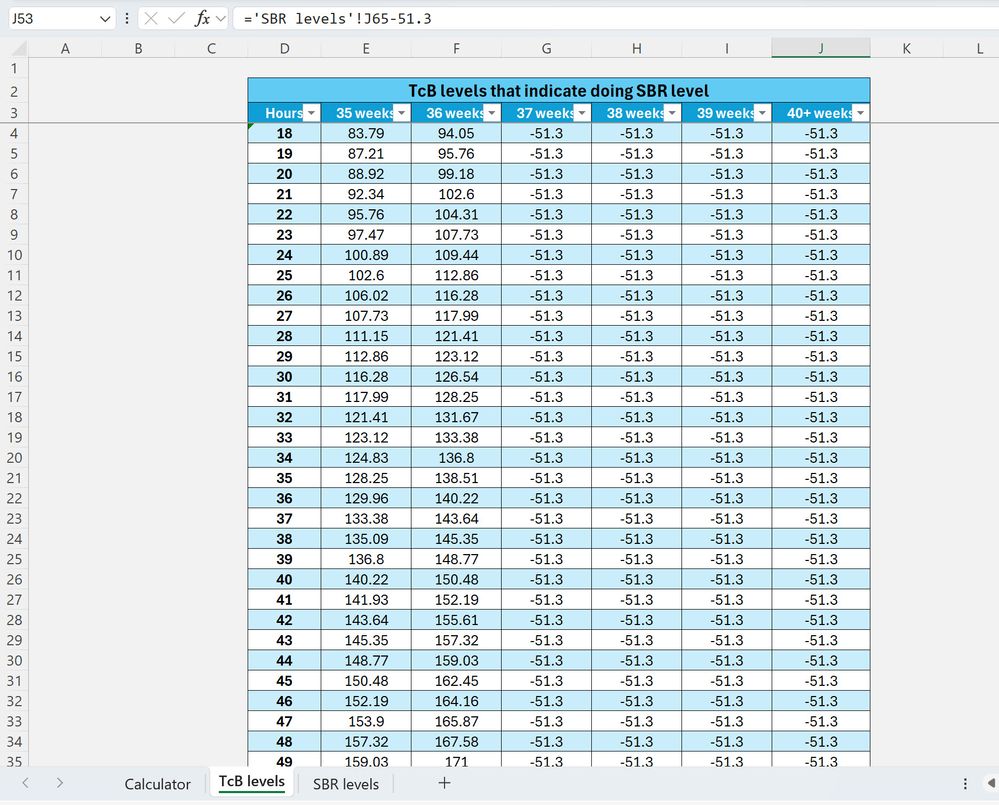The image size is (999, 805).
Task: Select row 34 header
Action: click(14, 742)
